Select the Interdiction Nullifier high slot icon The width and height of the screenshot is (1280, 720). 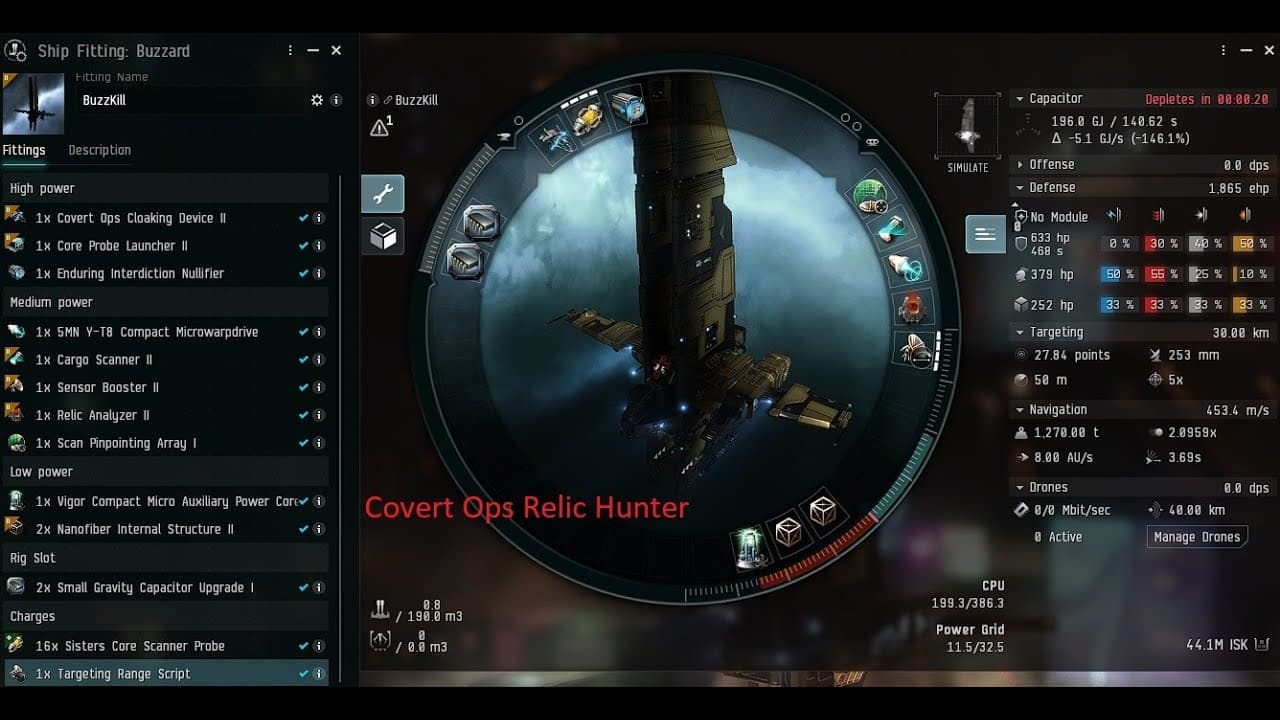click(x=628, y=106)
